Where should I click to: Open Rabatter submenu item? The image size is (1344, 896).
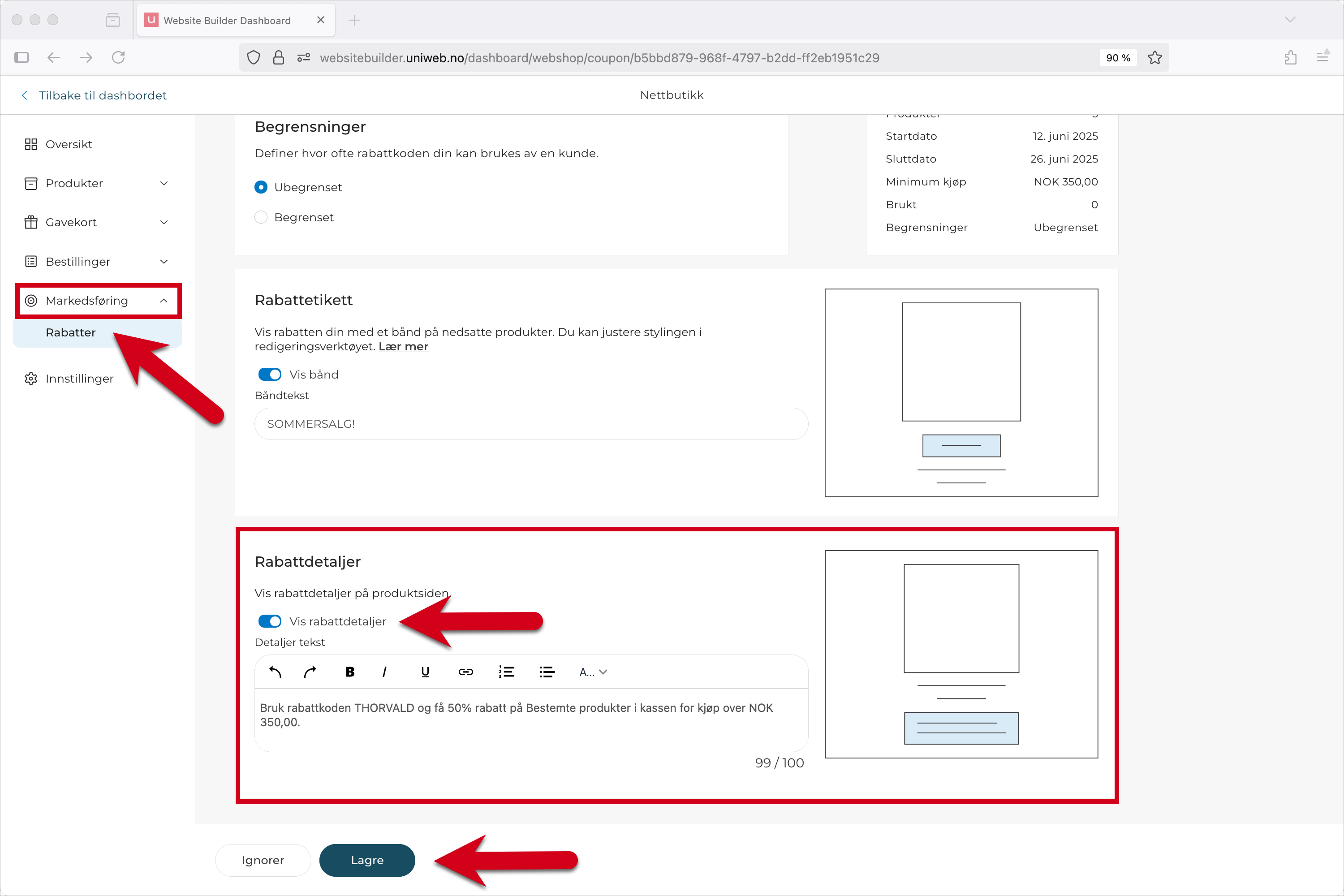[x=97, y=332]
